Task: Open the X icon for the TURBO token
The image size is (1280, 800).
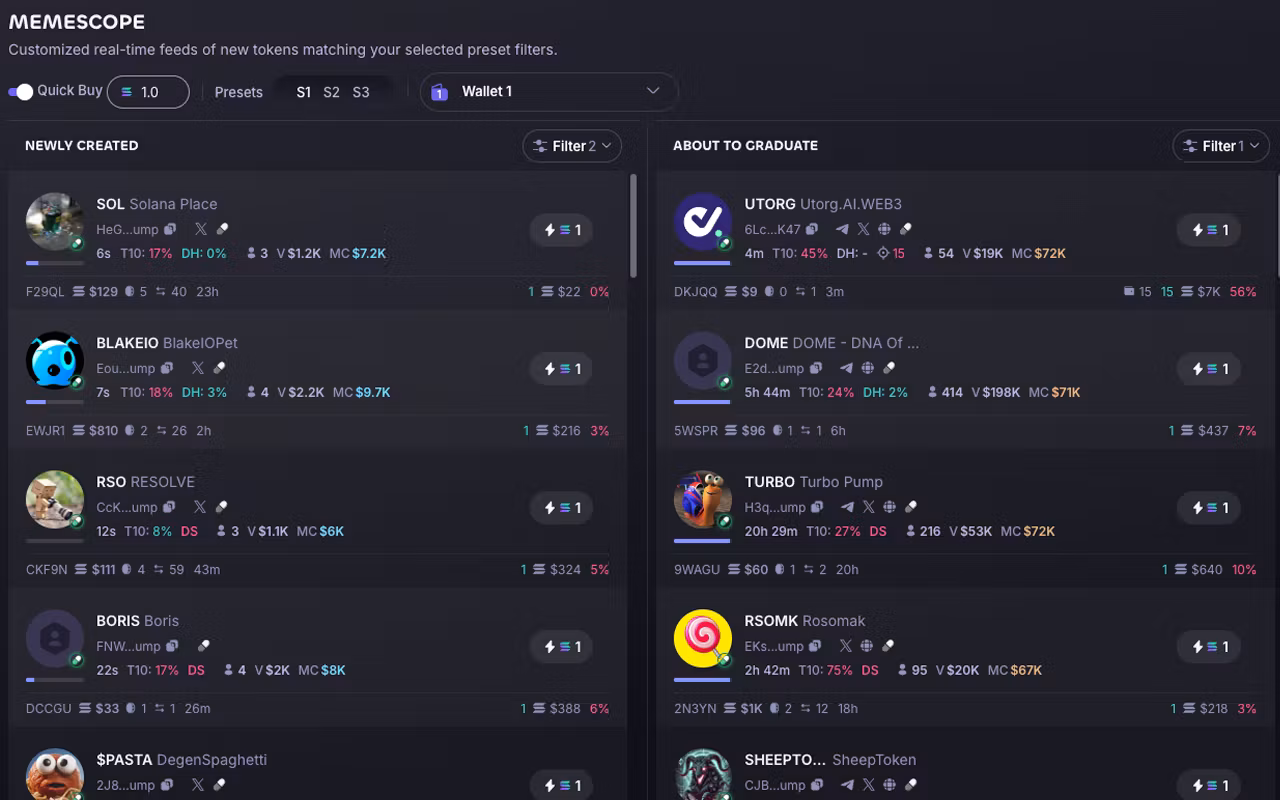Action: 868,507
